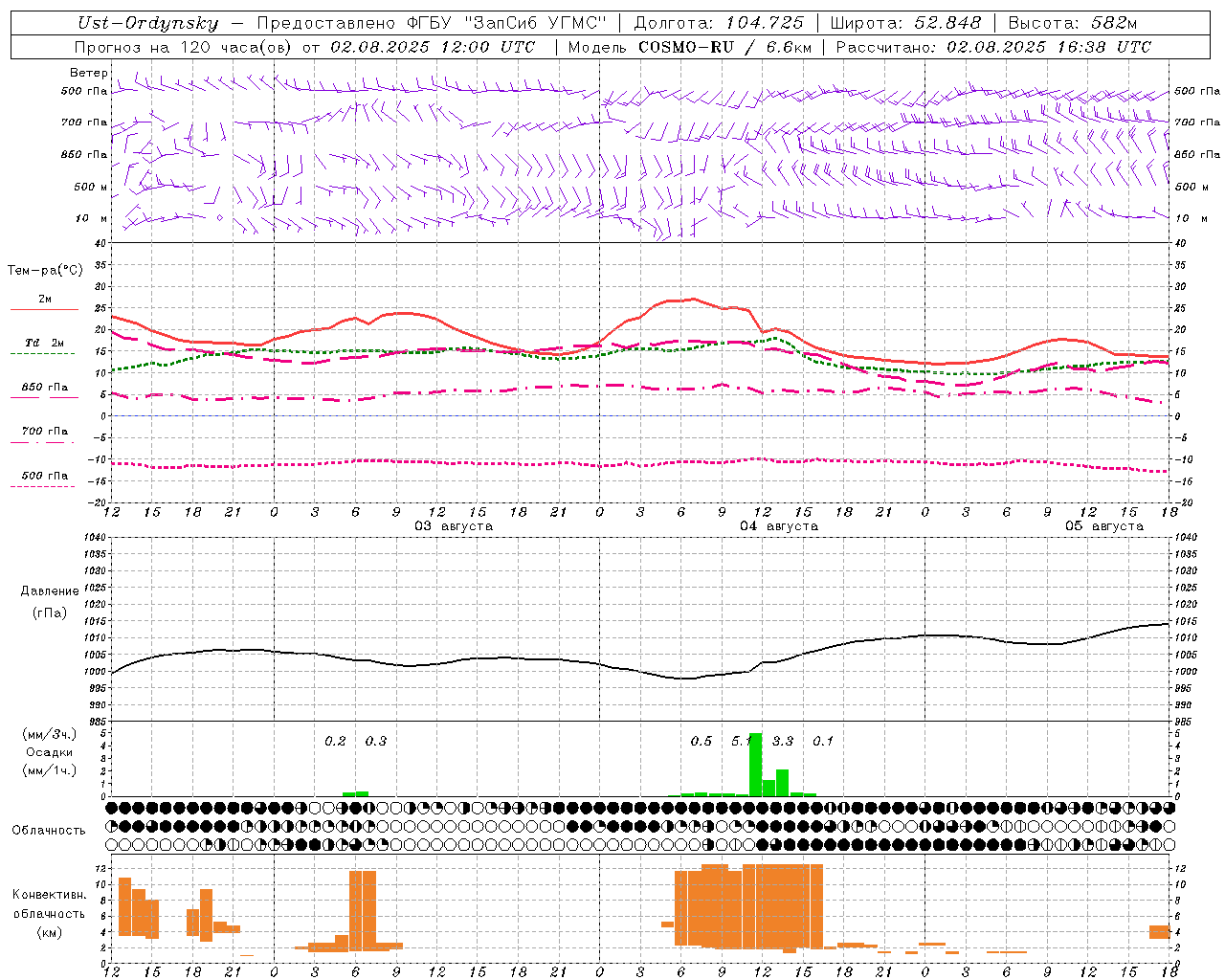Click the 0.2 precipitation value
1225x980 pixels.
335,741
